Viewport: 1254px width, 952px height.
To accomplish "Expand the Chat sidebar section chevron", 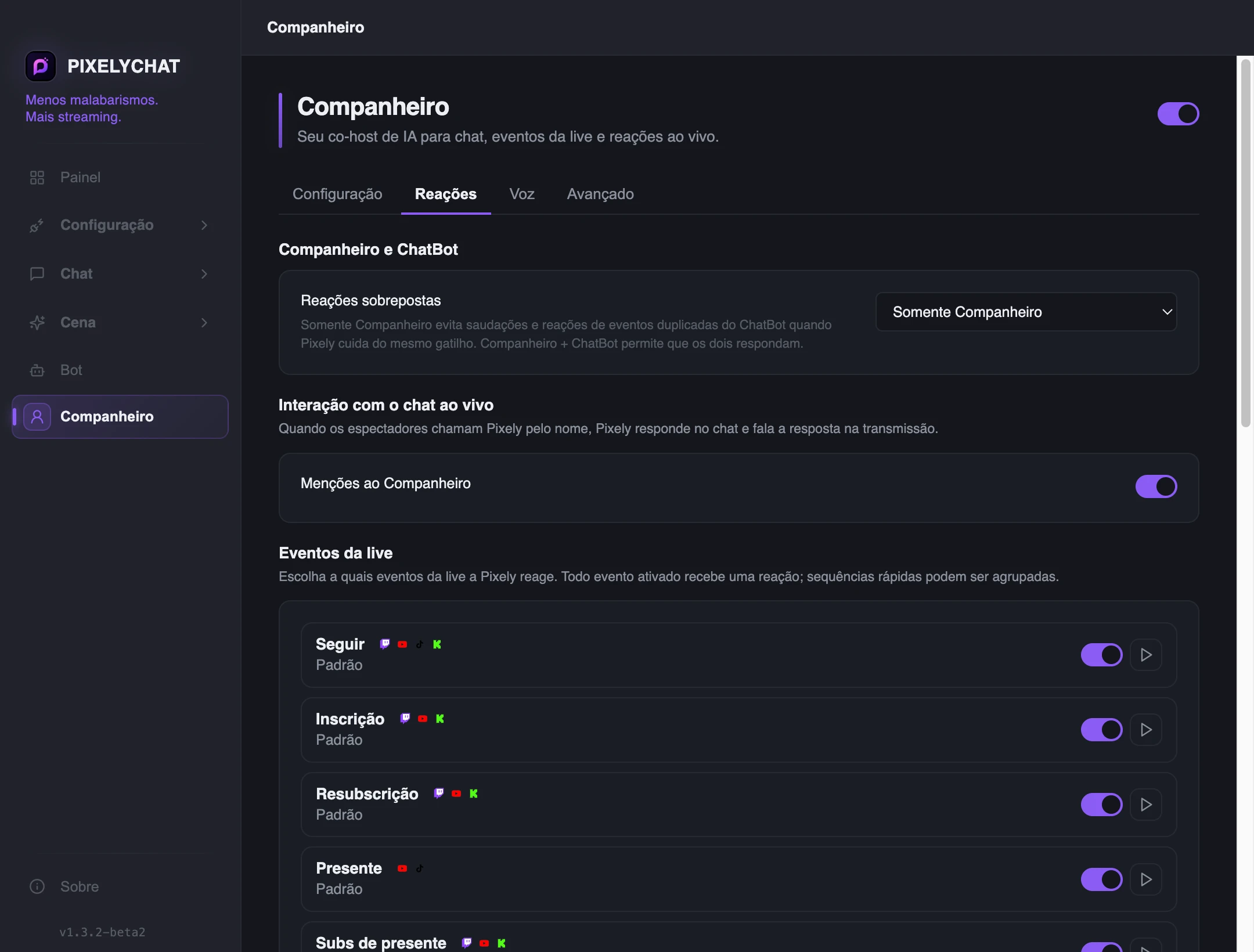I will 204,274.
